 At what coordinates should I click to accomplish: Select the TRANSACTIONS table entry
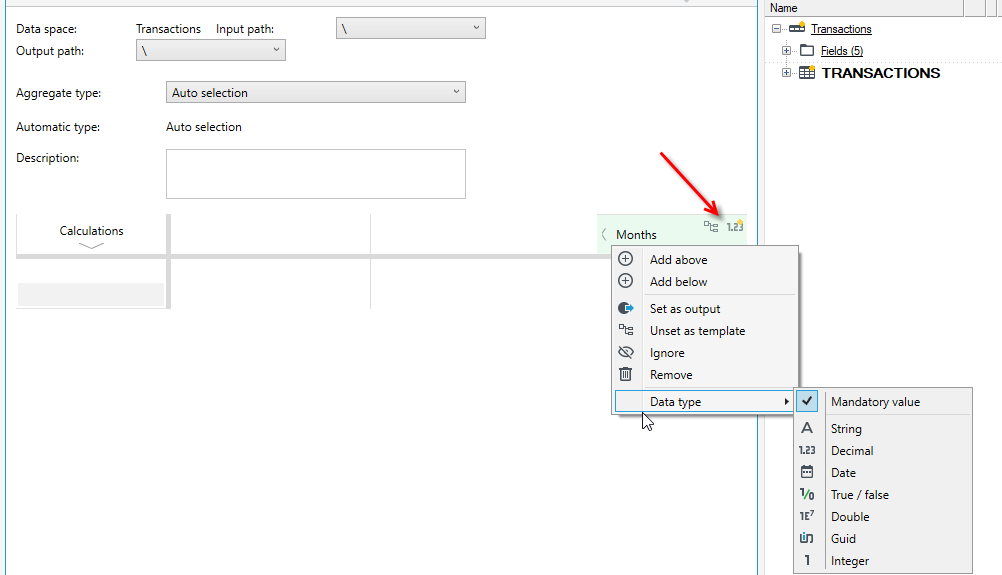(881, 73)
